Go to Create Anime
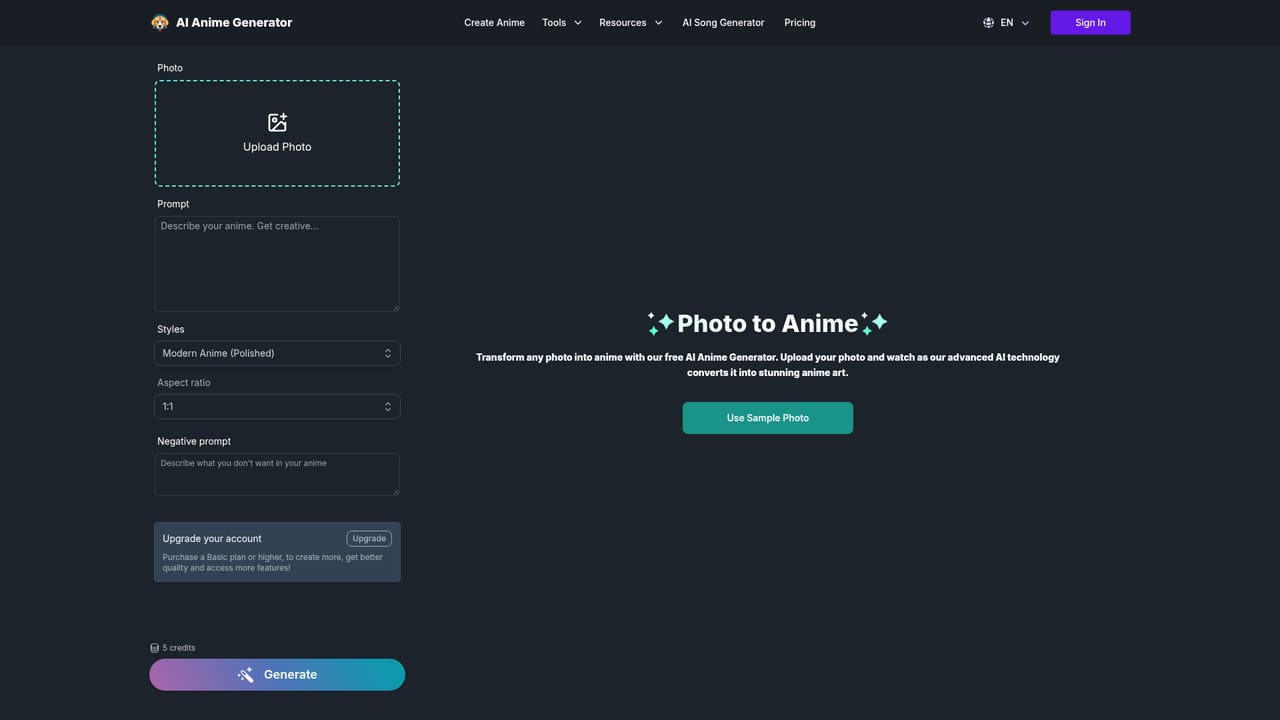 tap(494, 22)
